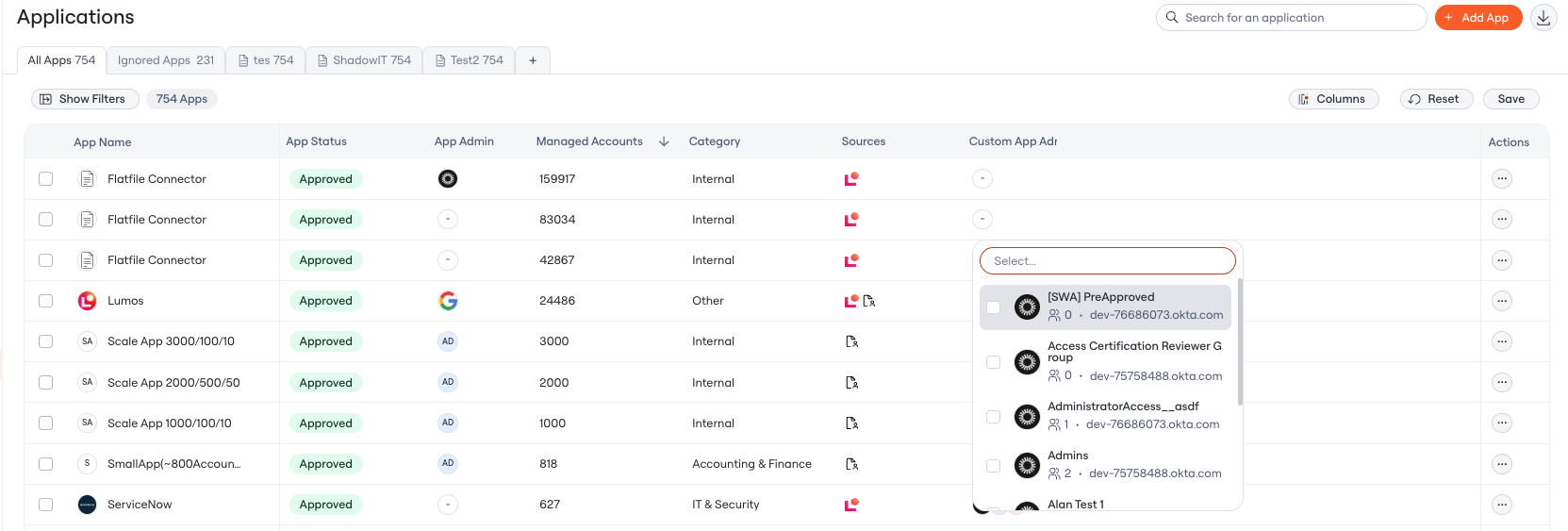Tick the Lumos row checkbox
Screen dimensions: 1568x531
45,301
